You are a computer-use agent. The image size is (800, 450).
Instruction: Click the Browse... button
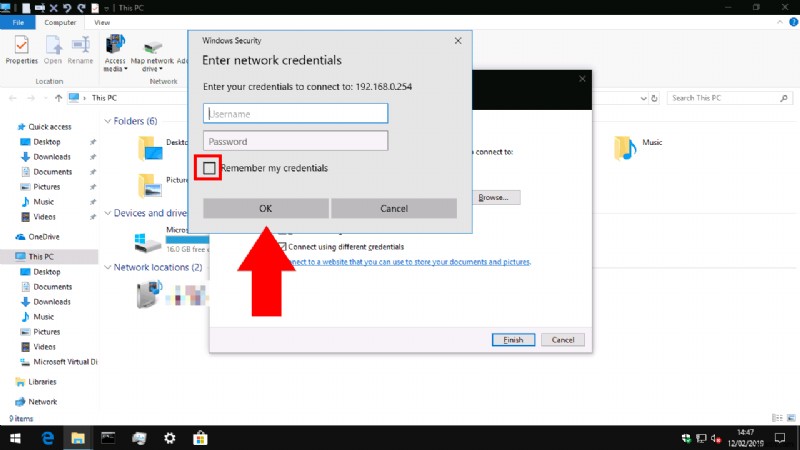(x=494, y=197)
